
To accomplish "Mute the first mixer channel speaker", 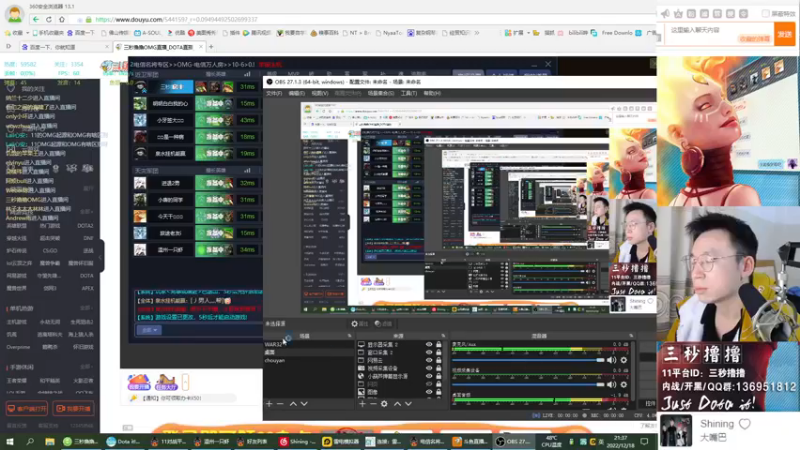I will click(x=611, y=360).
